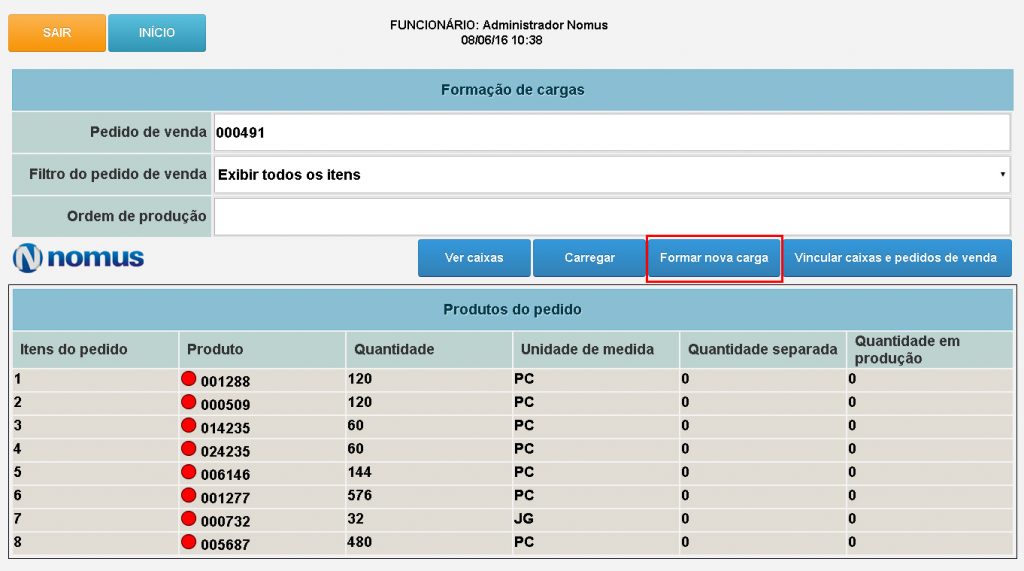Click the Ver caixas button
The height and width of the screenshot is (571, 1024).
[474, 258]
